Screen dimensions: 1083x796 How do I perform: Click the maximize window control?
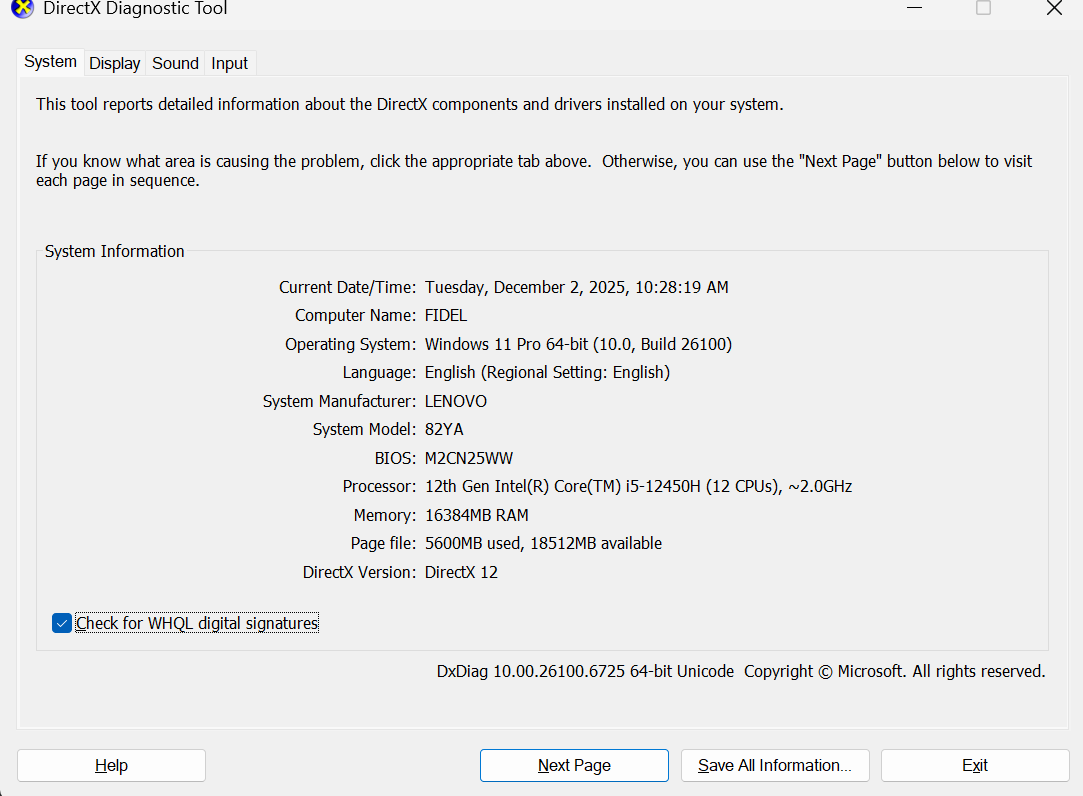(x=983, y=8)
